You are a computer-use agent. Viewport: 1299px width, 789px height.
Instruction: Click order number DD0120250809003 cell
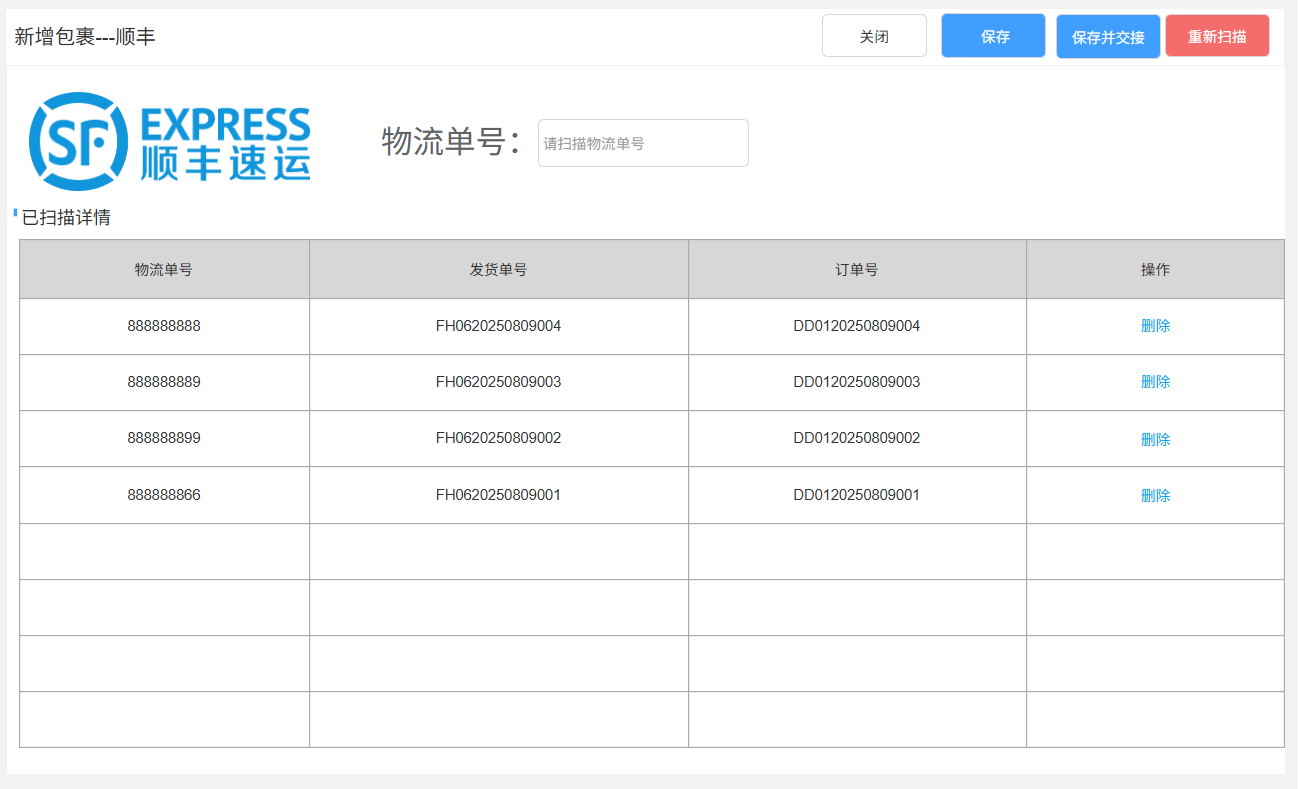(857, 382)
